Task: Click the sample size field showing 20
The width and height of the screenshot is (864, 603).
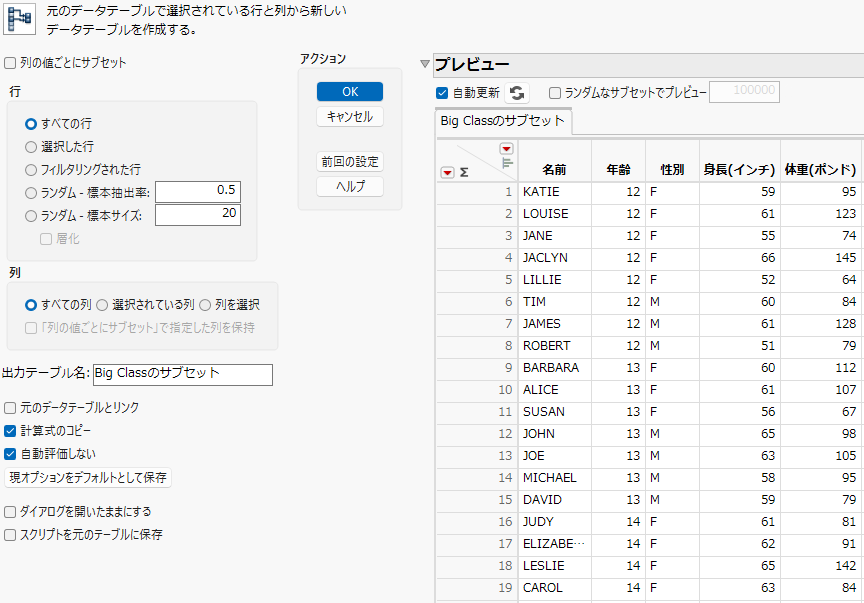Action: [198, 215]
